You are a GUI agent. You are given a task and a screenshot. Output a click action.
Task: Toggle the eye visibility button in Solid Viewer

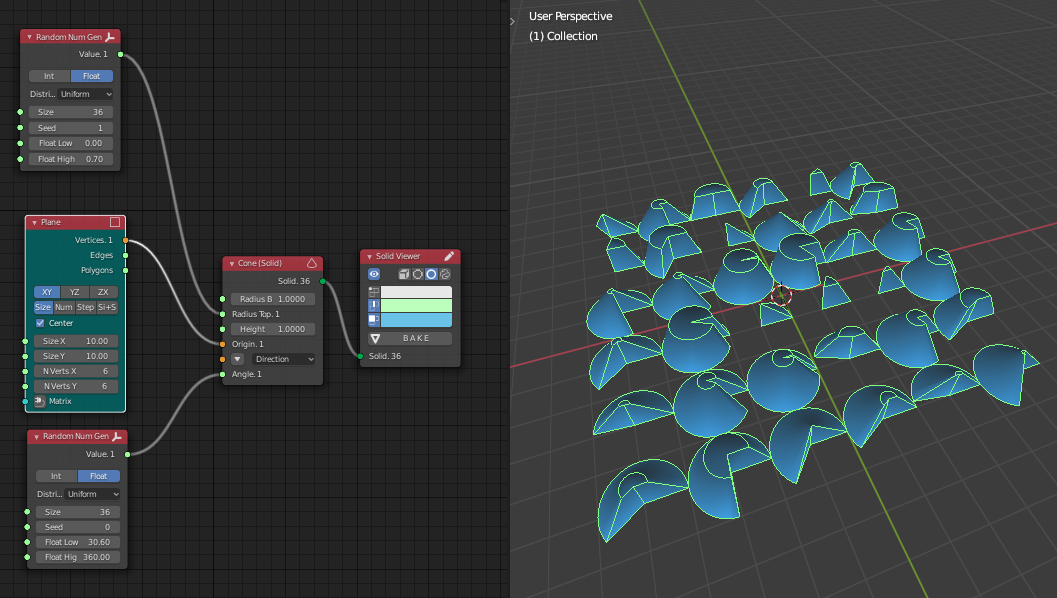click(x=374, y=274)
